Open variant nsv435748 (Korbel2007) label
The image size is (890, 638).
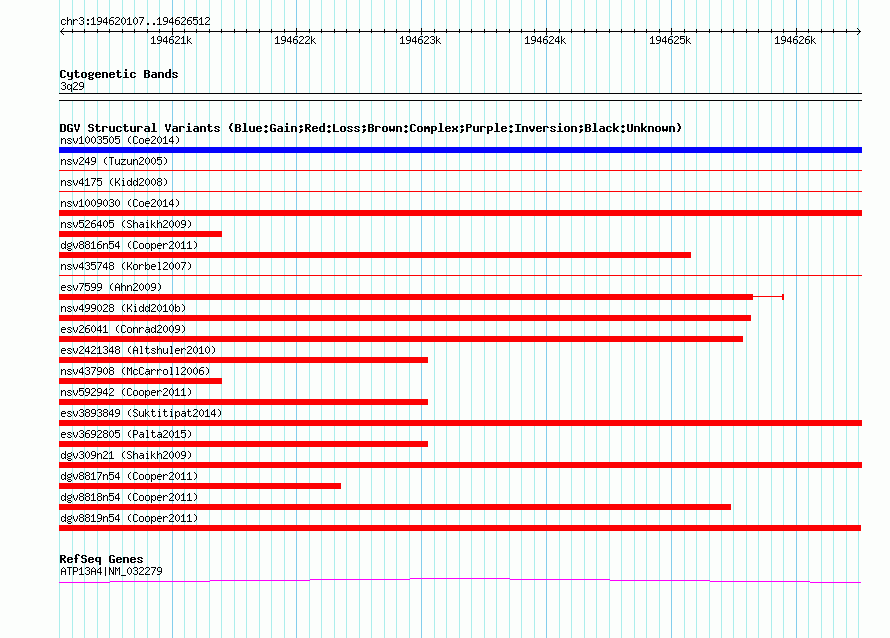click(126, 266)
